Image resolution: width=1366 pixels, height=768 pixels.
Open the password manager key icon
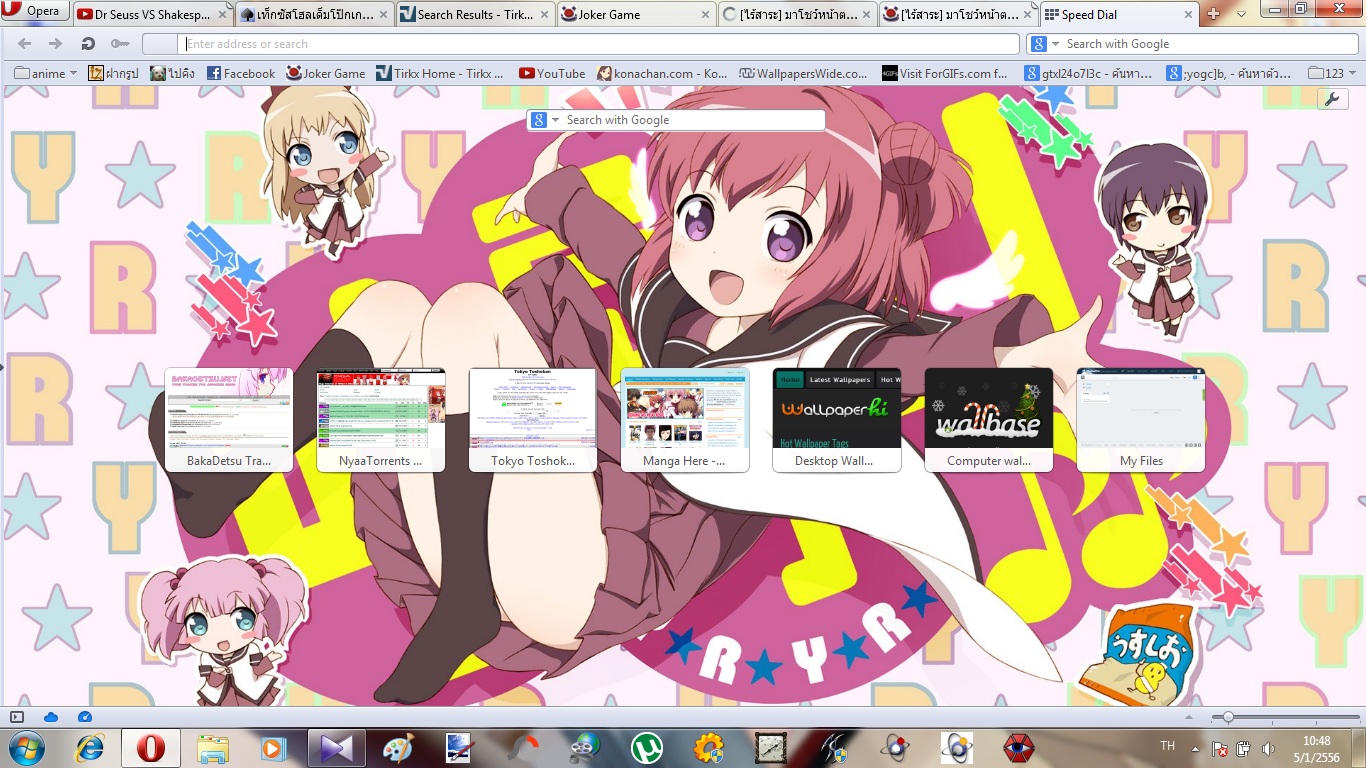coord(120,44)
